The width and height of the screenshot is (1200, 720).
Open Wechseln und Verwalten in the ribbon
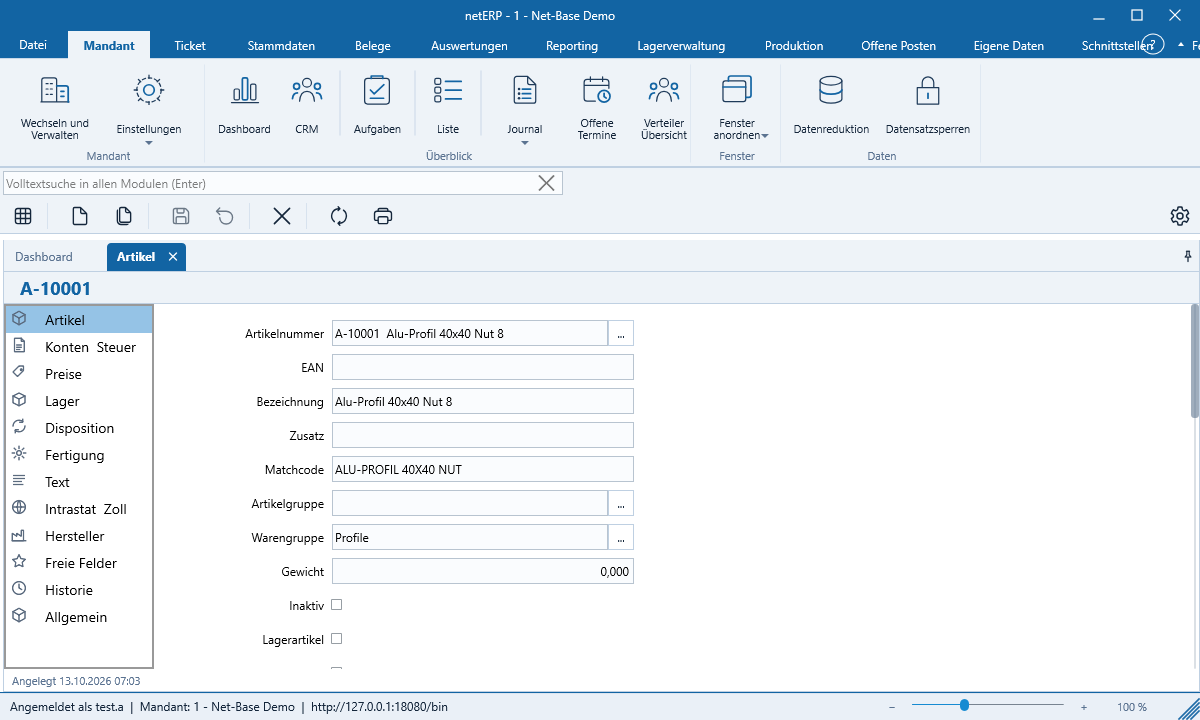tap(55, 108)
